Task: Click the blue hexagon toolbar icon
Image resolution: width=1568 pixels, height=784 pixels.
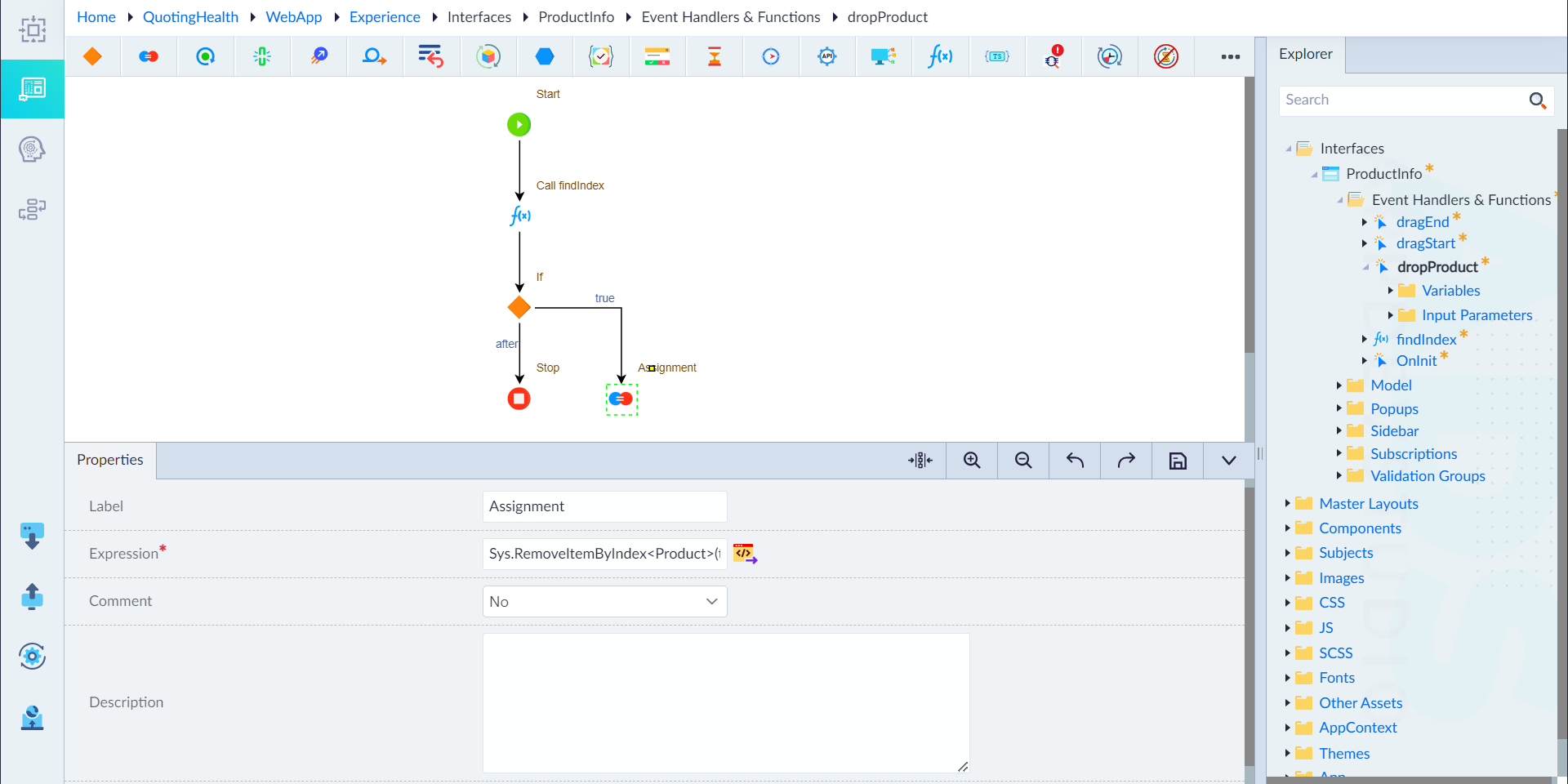Action: pos(545,56)
